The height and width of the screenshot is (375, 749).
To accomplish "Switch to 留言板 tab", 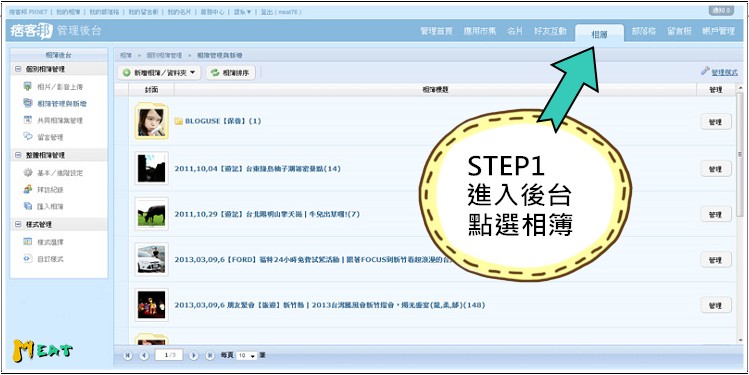I will 679,31.
